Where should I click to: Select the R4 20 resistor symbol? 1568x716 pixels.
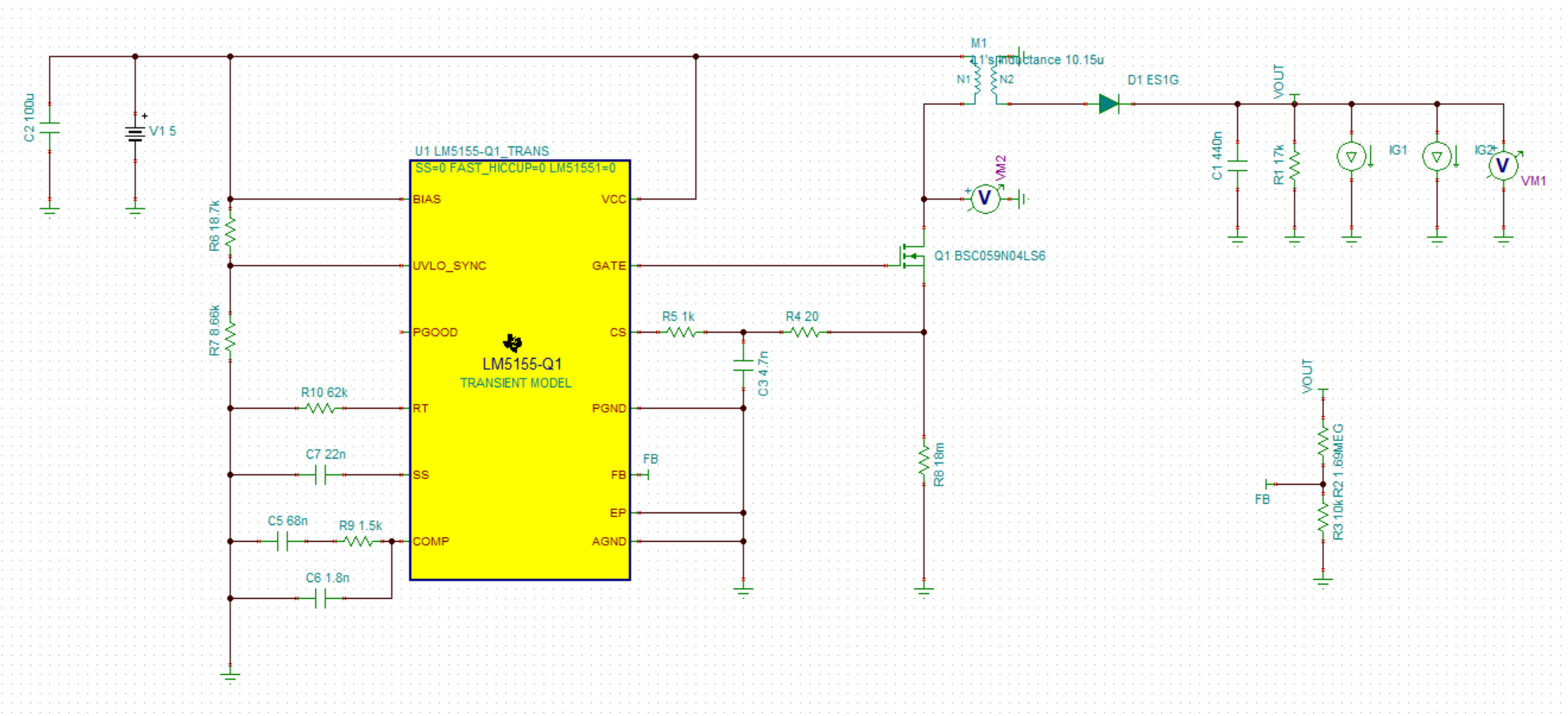[x=805, y=332]
